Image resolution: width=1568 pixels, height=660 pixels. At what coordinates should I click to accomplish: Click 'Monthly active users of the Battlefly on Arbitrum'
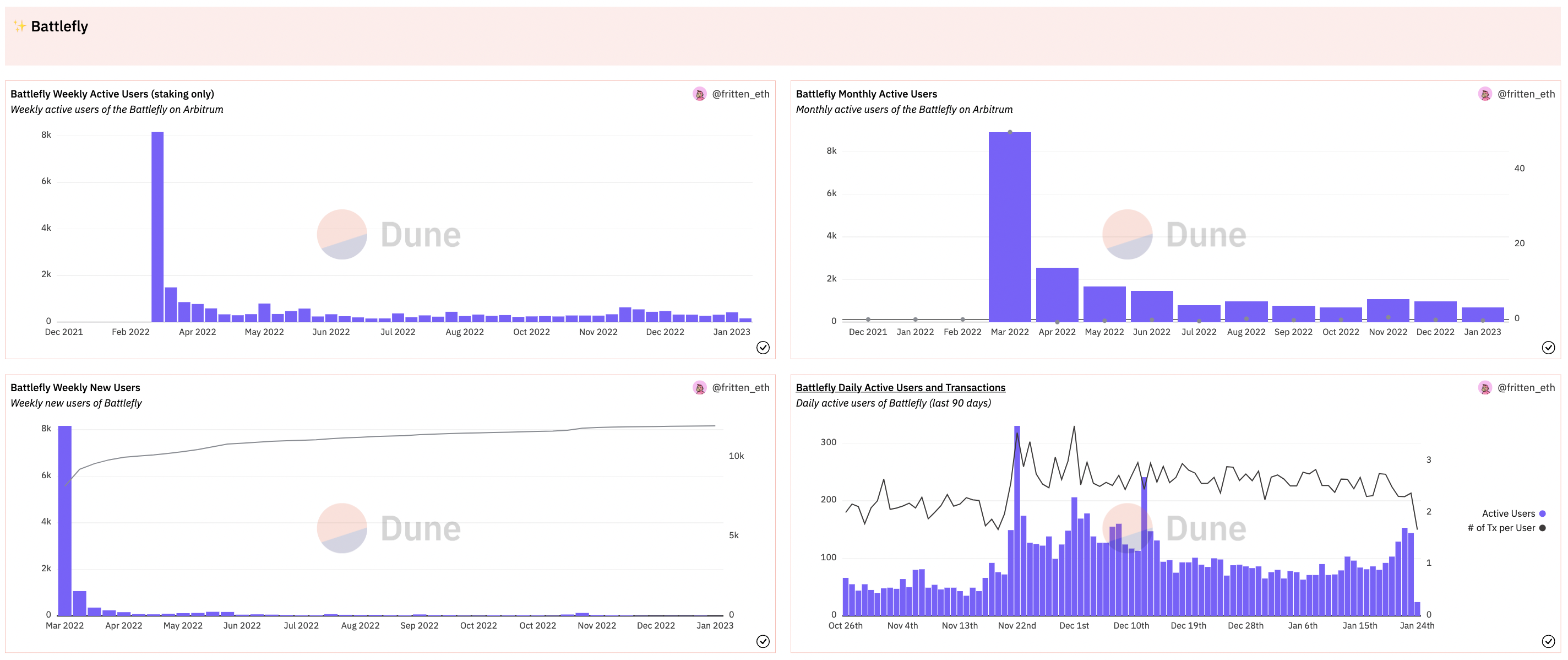click(904, 110)
